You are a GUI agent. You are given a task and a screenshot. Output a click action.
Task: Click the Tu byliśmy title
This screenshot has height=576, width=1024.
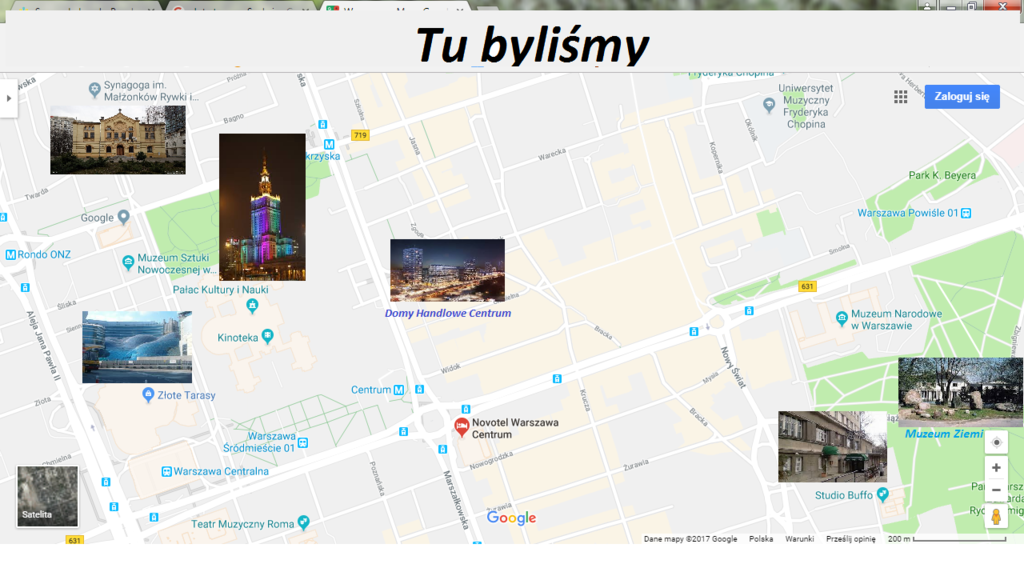532,45
